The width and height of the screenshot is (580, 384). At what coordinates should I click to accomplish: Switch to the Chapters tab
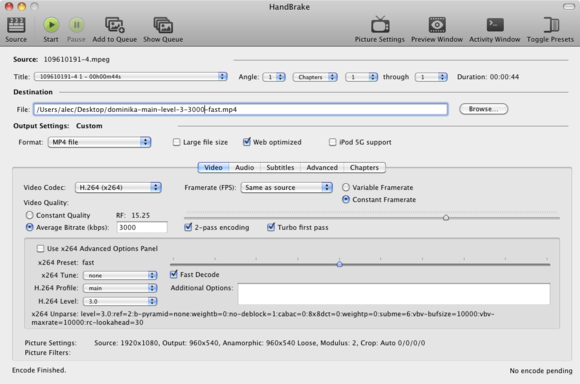(x=364, y=168)
